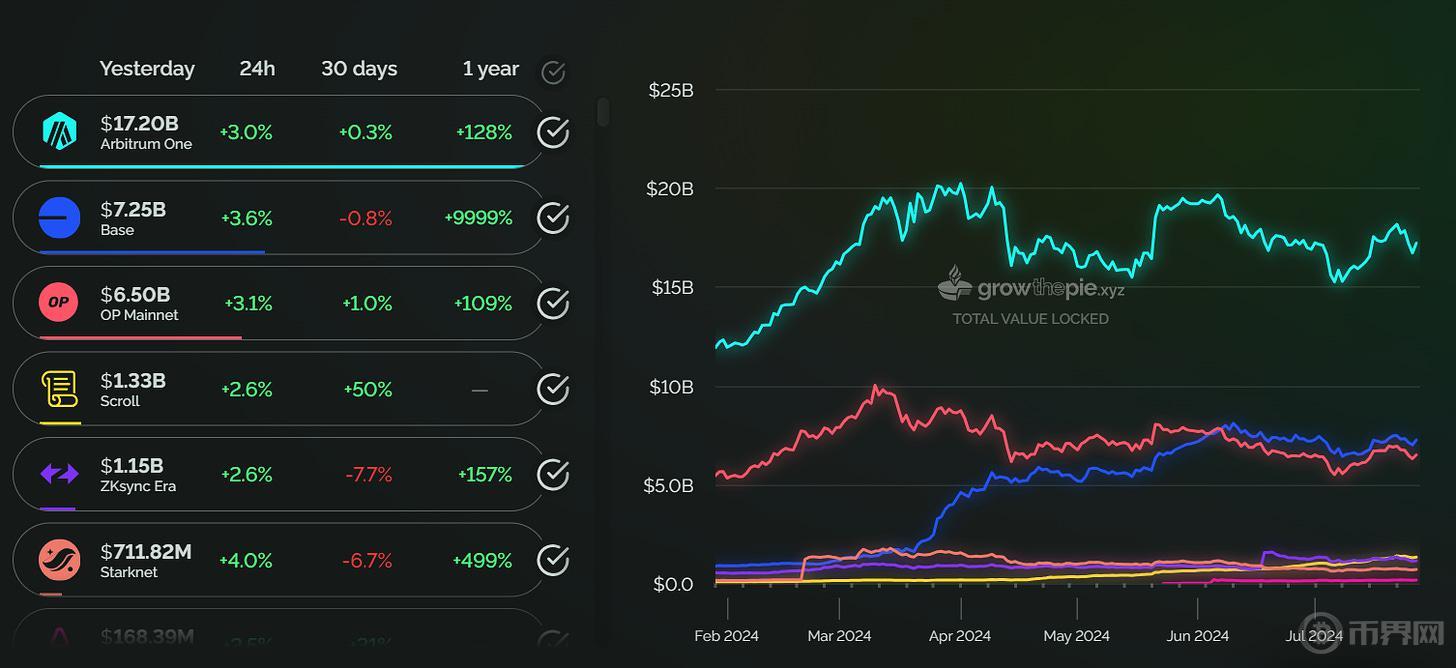Click the chain list vertical scrollbar
Screen dimensions: 1456x668
(603, 112)
